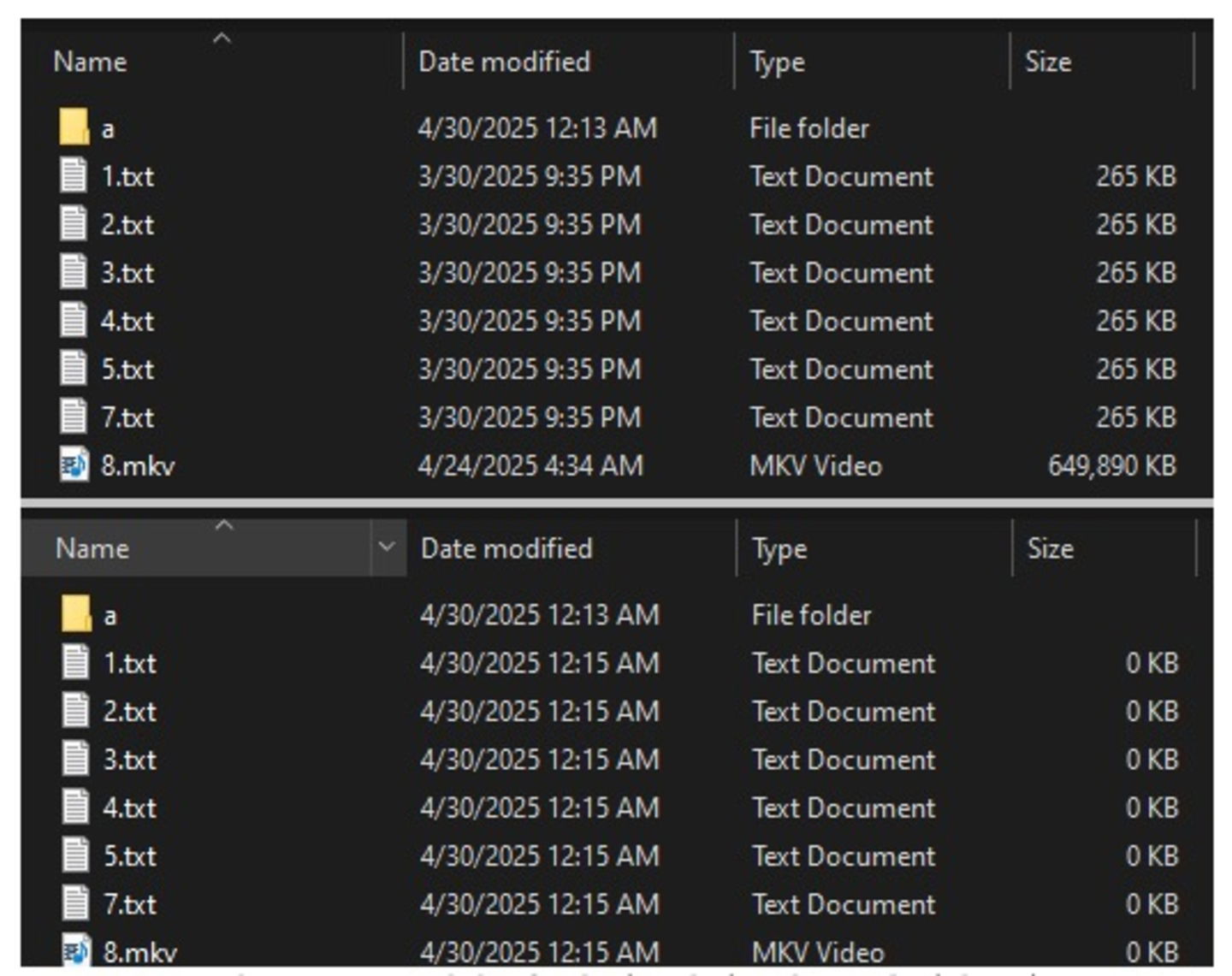The height and width of the screenshot is (976, 1232).
Task: Click 3/30/2025 9:35 PM date of upper 7.txt
Action: 530,417
